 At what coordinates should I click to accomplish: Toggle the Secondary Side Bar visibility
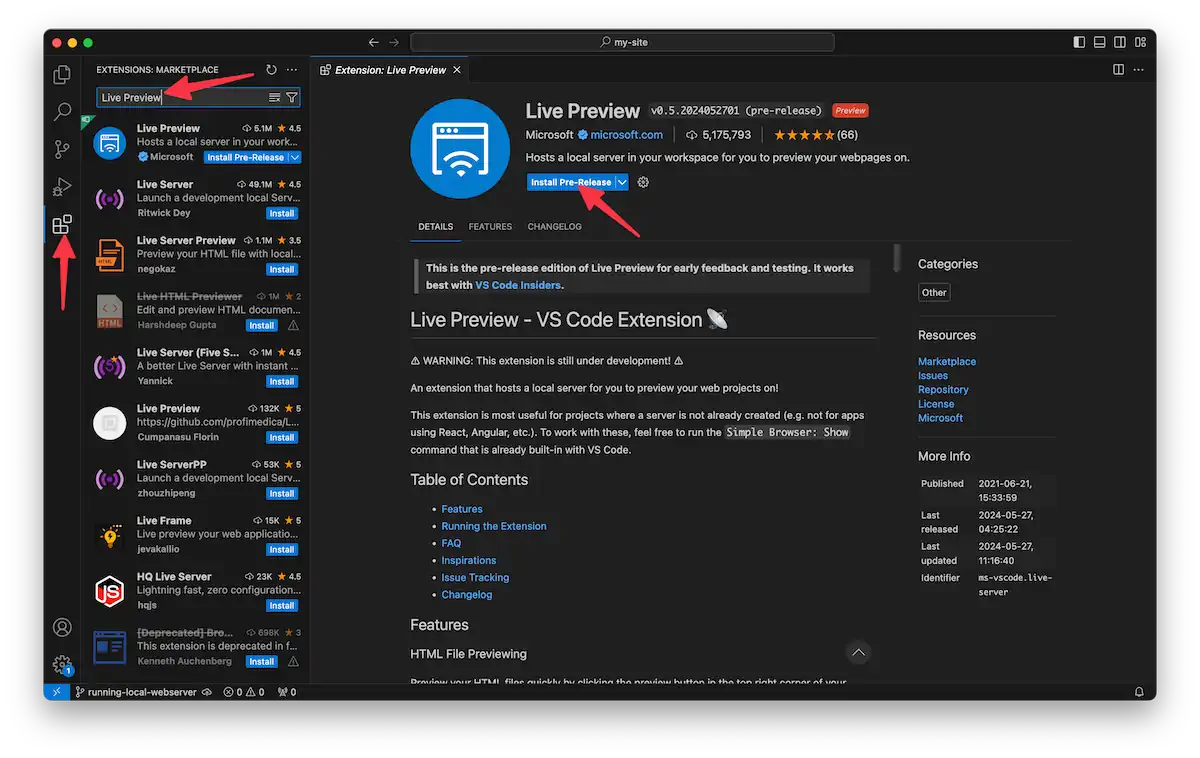1118,41
